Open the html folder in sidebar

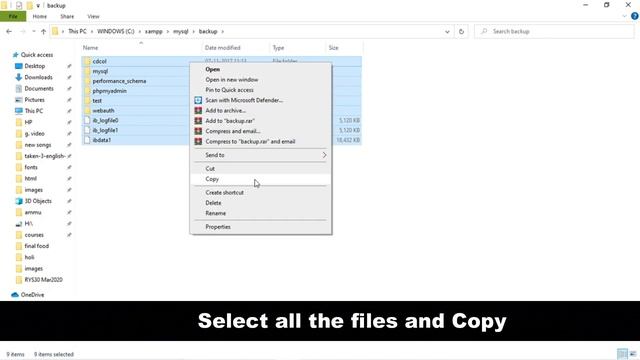pos(31,178)
